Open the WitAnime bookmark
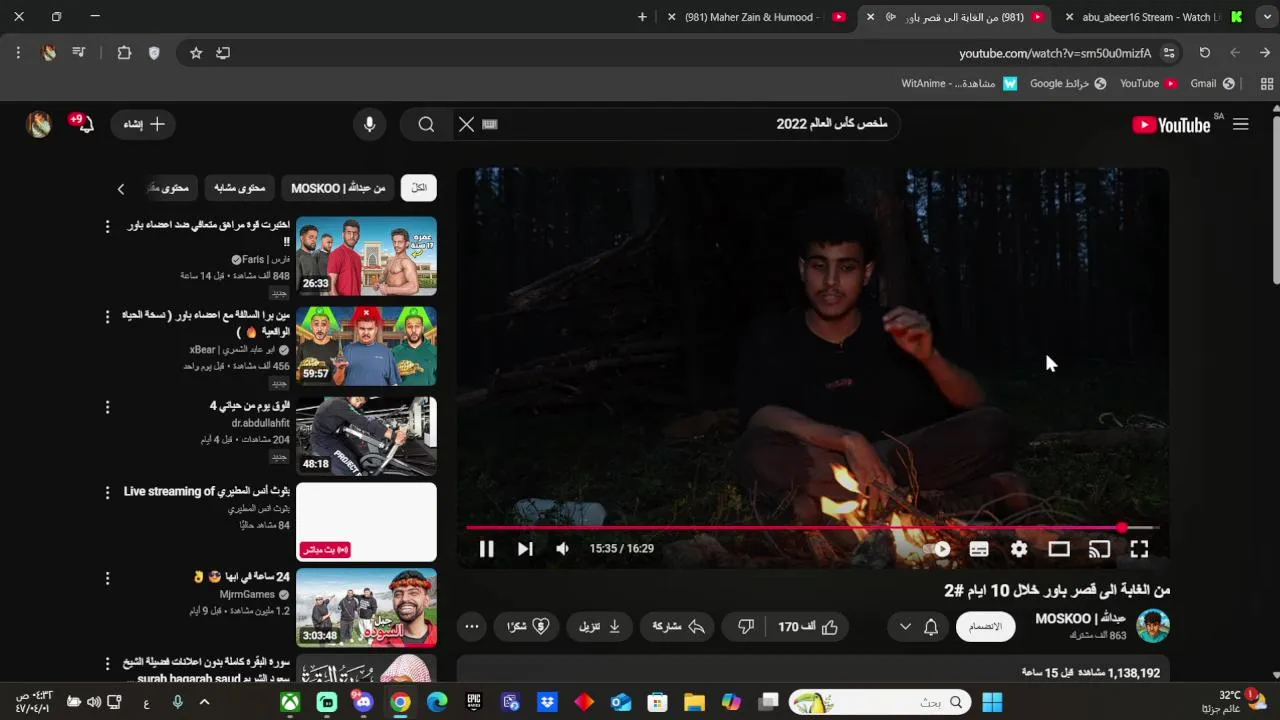Image resolution: width=1280 pixels, height=720 pixels. tap(958, 84)
